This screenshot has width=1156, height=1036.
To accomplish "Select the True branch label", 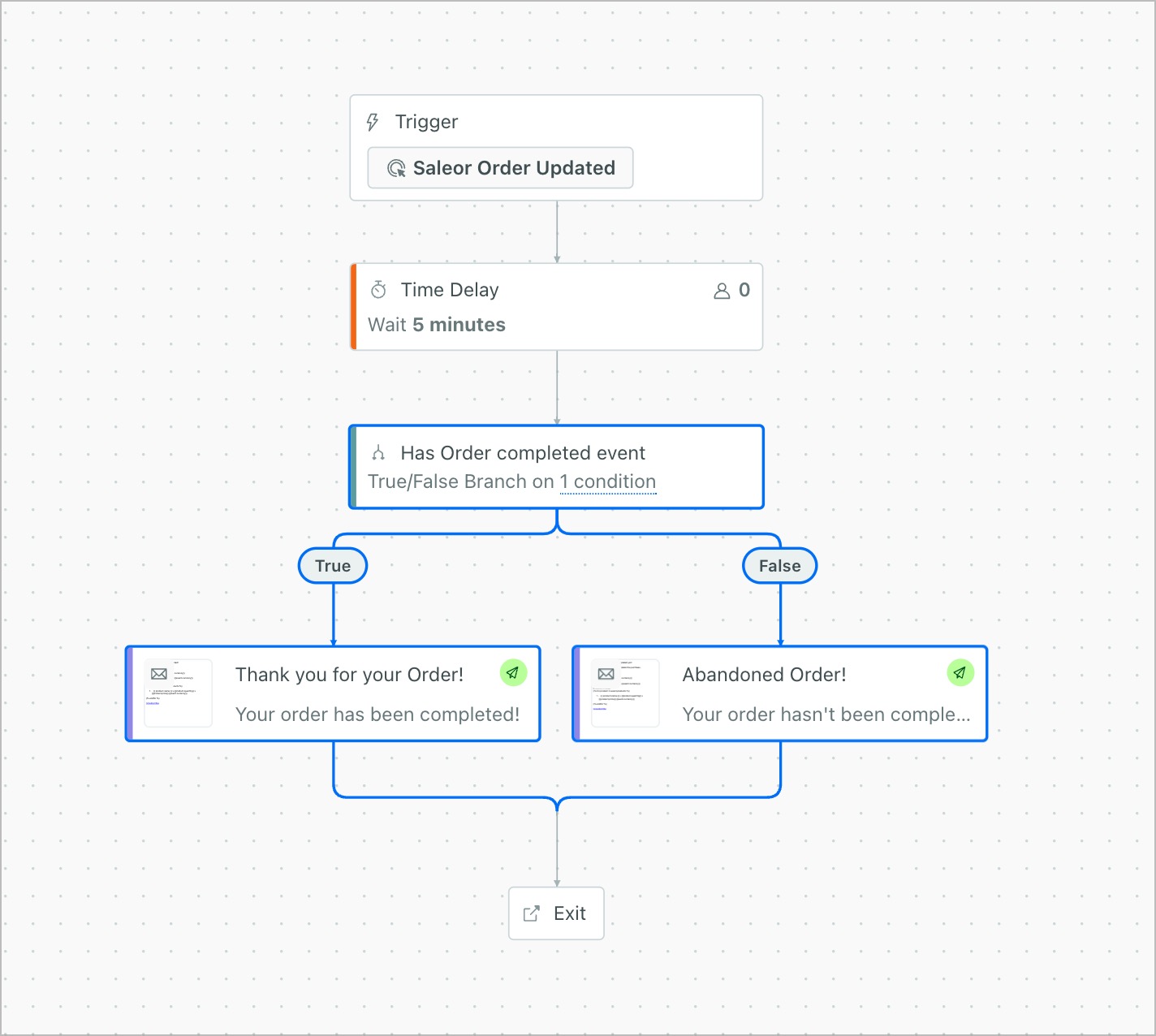I will coord(333,566).
